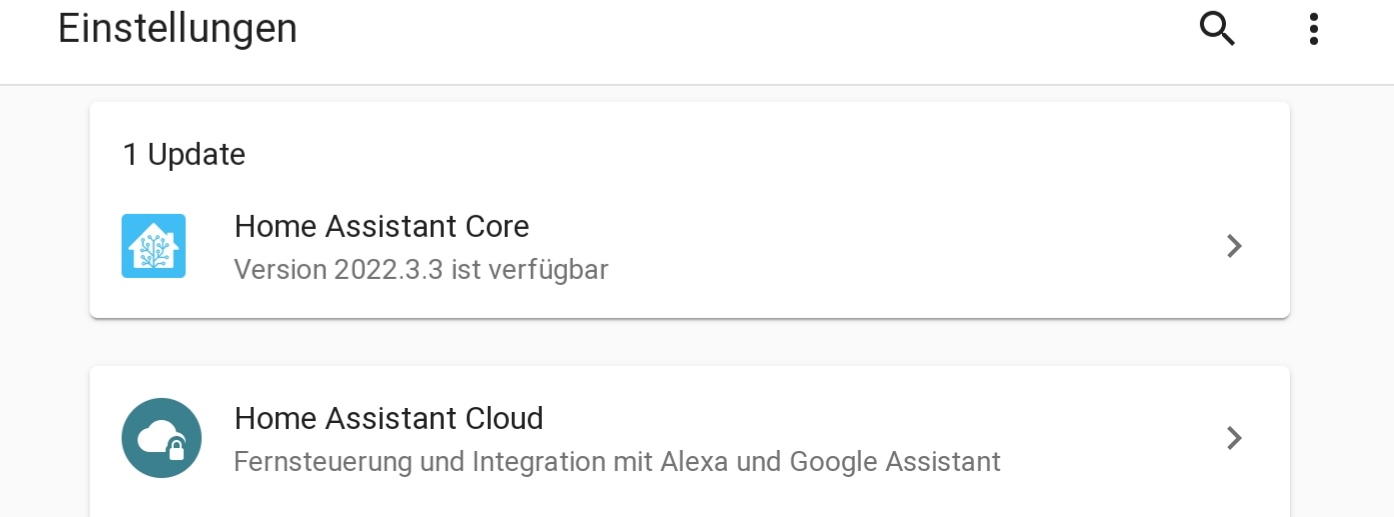The width and height of the screenshot is (1394, 517).
Task: Click the Fernsteuerung und Integration description
Action: [x=616, y=462]
